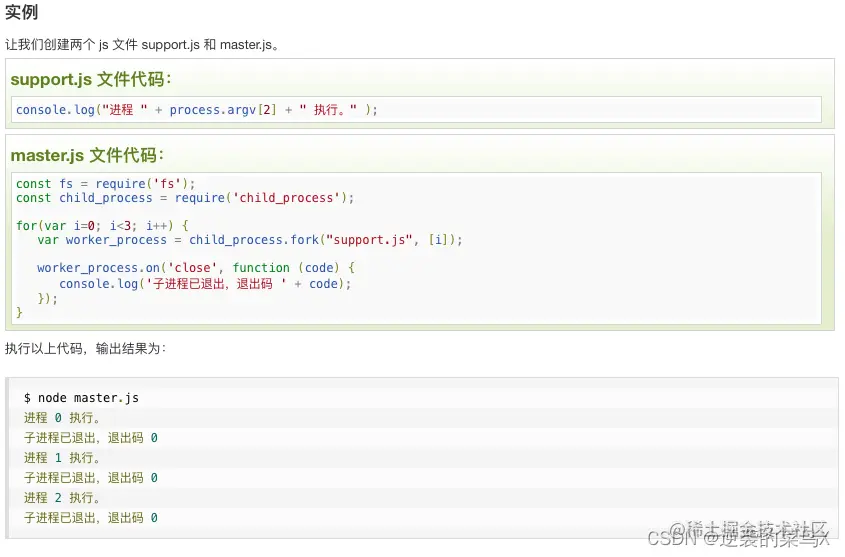Click the 'support.js 文件代码:' heading
The height and width of the screenshot is (557, 845).
click(91, 79)
